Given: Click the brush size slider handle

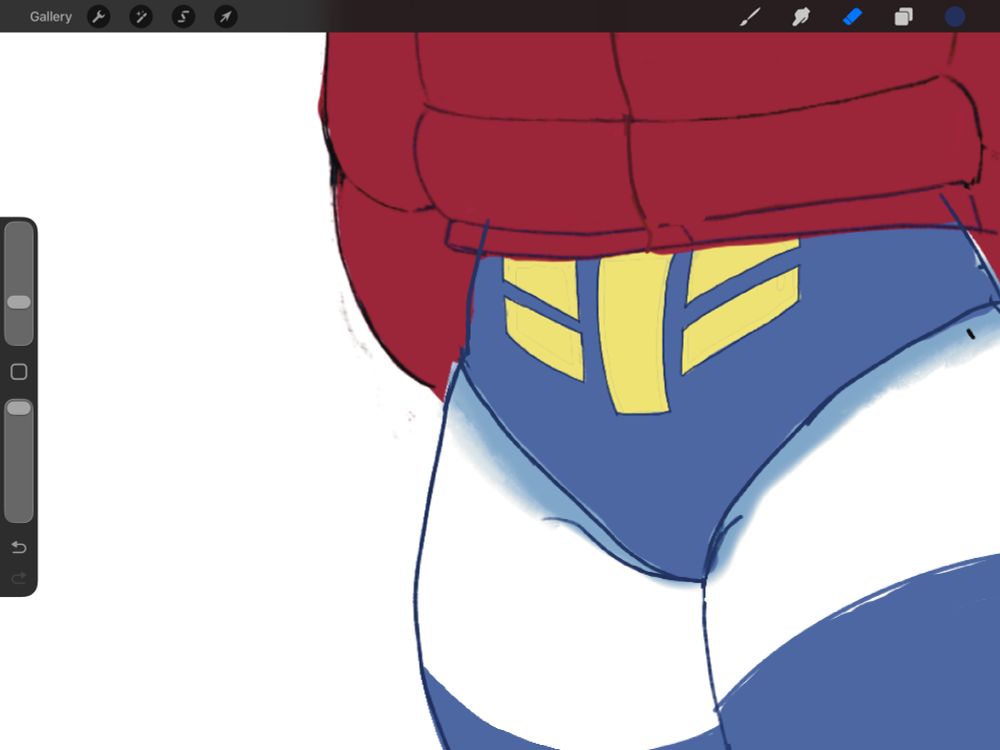Looking at the screenshot, I should point(18,302).
